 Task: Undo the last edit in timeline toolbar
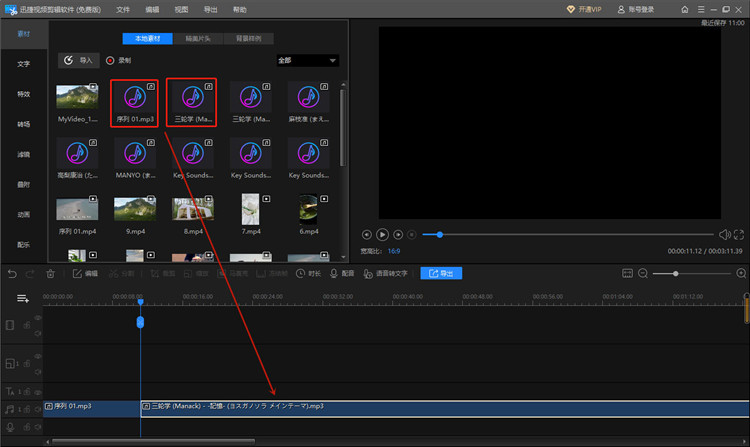[12, 273]
